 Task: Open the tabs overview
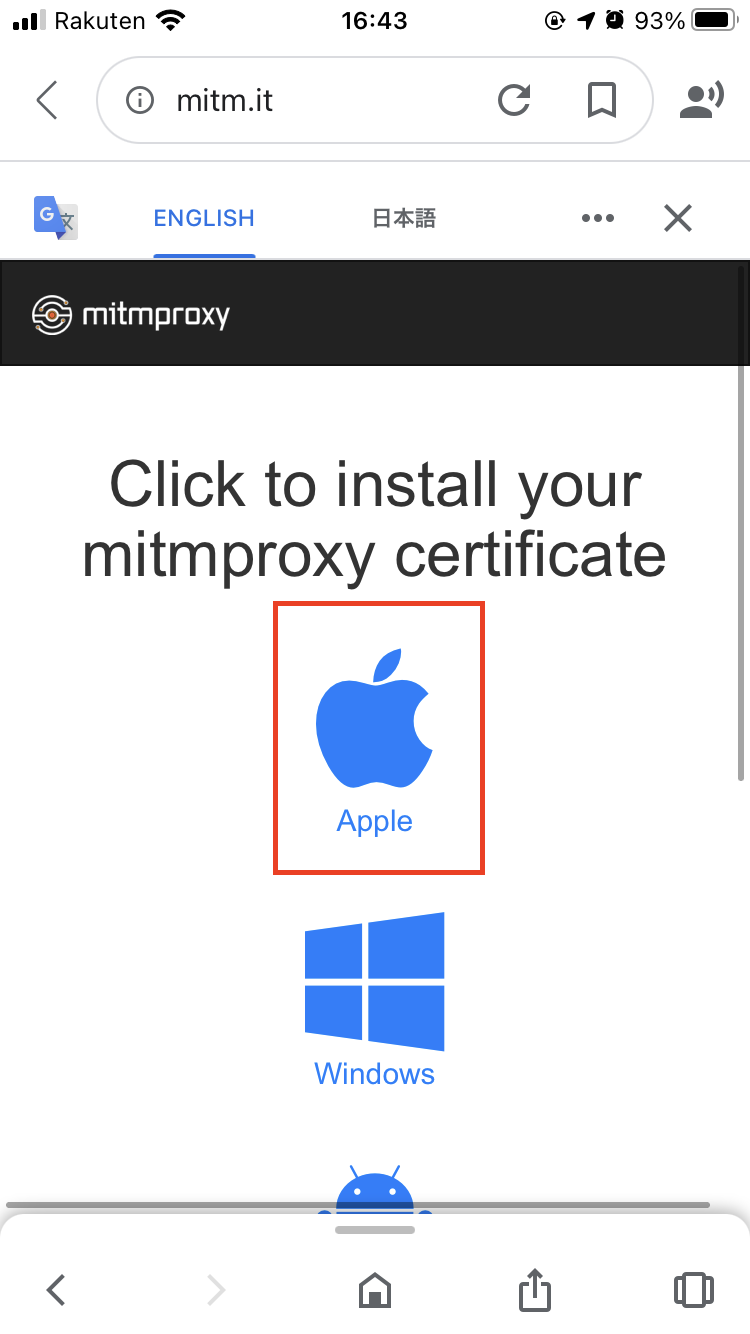[694, 1290]
